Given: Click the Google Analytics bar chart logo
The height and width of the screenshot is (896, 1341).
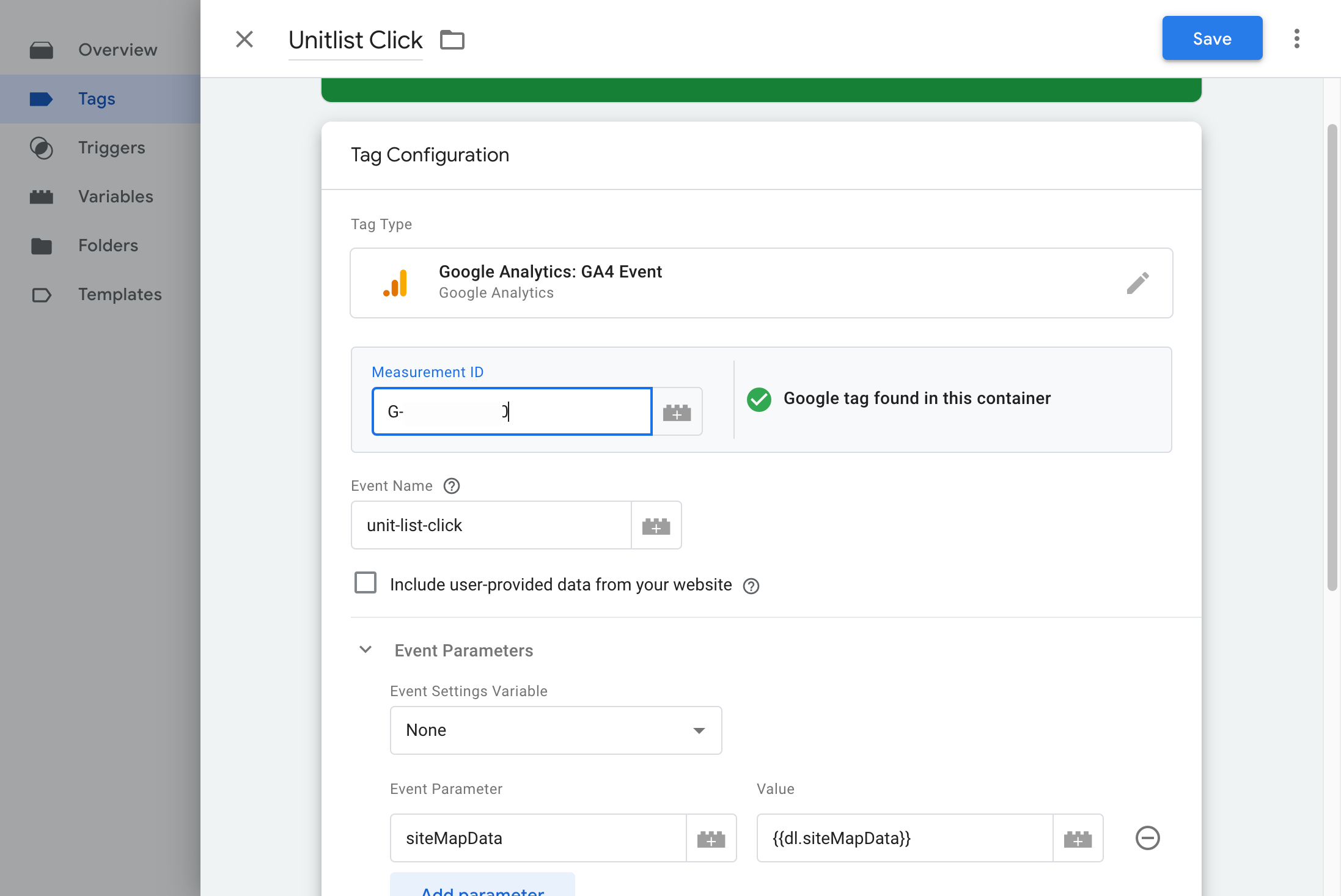Looking at the screenshot, I should (x=395, y=283).
